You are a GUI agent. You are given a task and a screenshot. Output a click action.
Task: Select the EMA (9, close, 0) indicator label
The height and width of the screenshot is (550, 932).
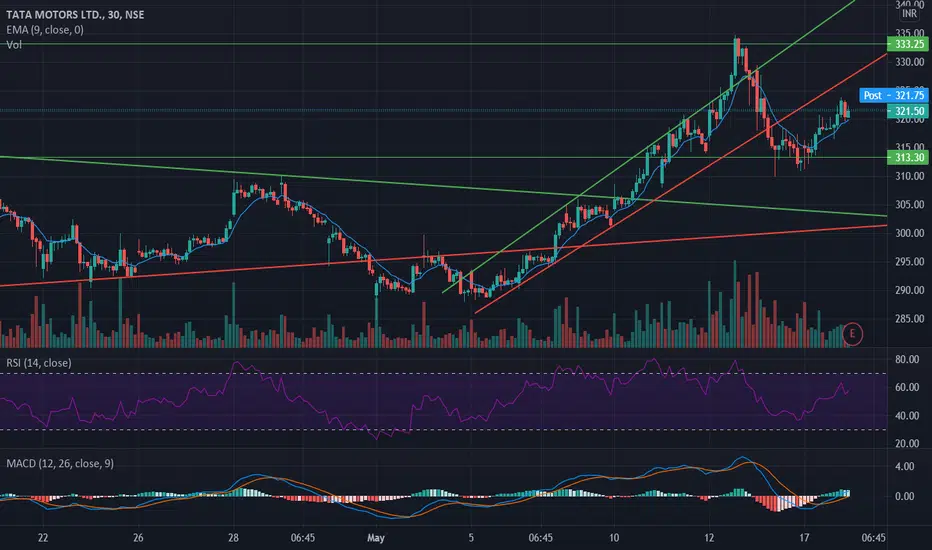45,30
